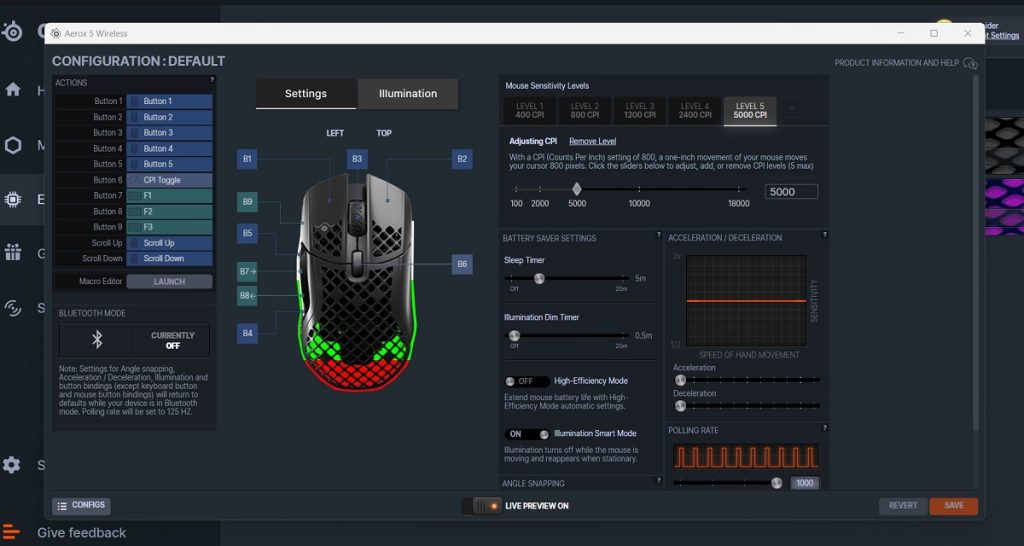The width and height of the screenshot is (1024, 546).
Task: Click the Sleep Timer slider handle
Action: (539, 278)
